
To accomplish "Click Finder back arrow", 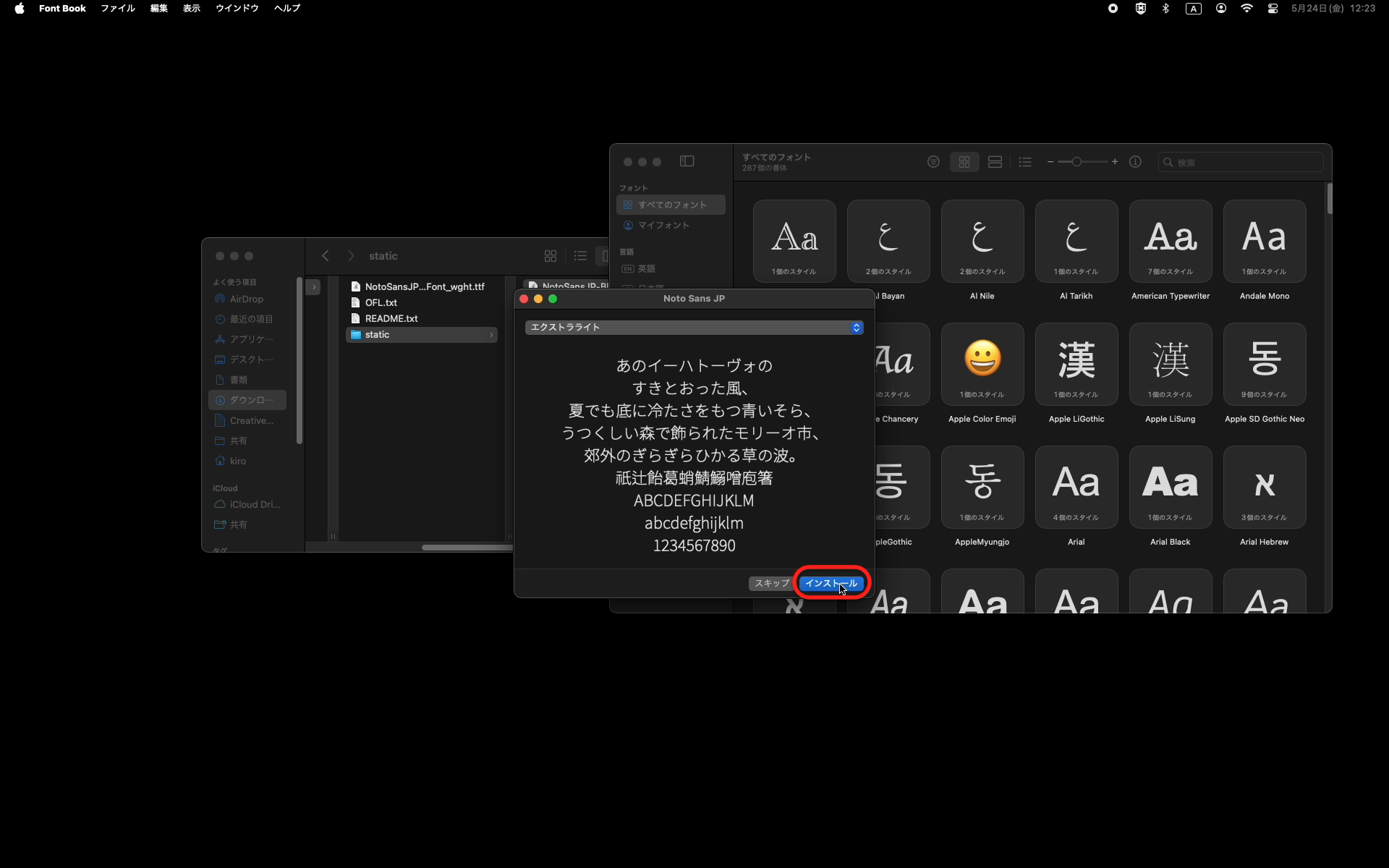I will [x=326, y=256].
